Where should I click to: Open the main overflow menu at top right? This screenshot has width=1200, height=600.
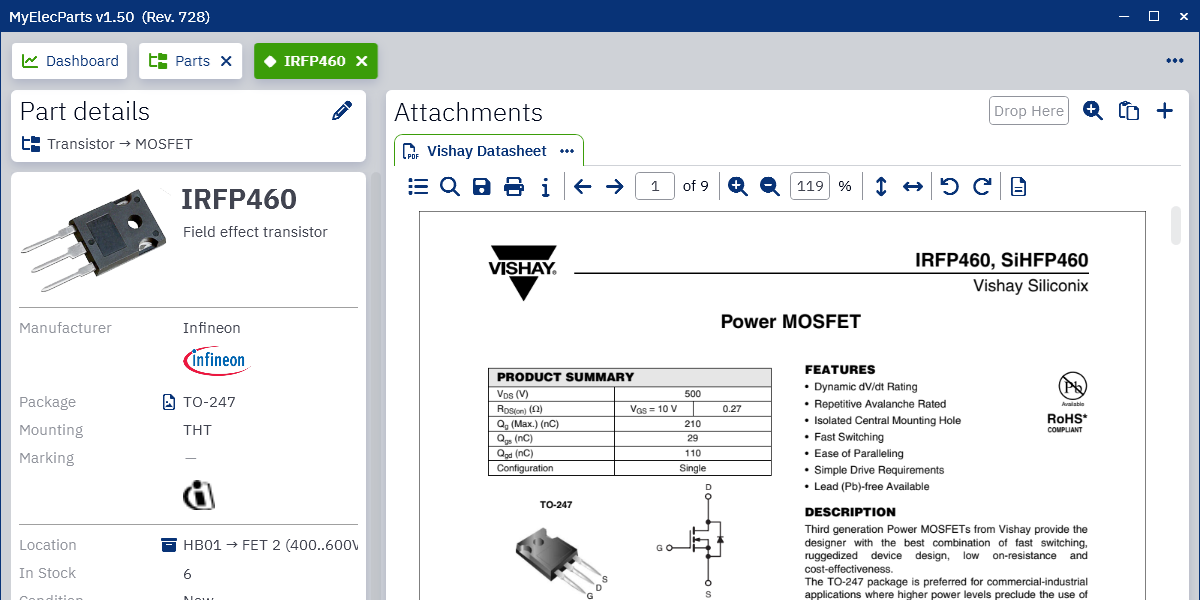point(1175,61)
